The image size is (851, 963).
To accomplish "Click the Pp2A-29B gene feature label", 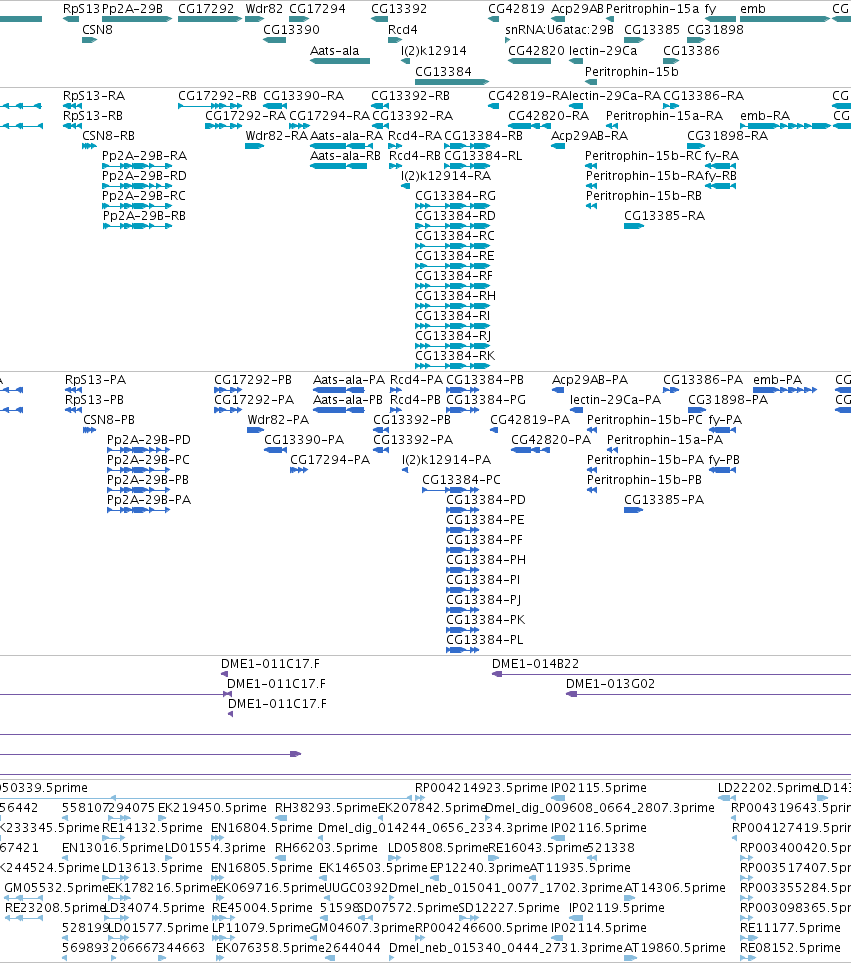I will [133, 9].
